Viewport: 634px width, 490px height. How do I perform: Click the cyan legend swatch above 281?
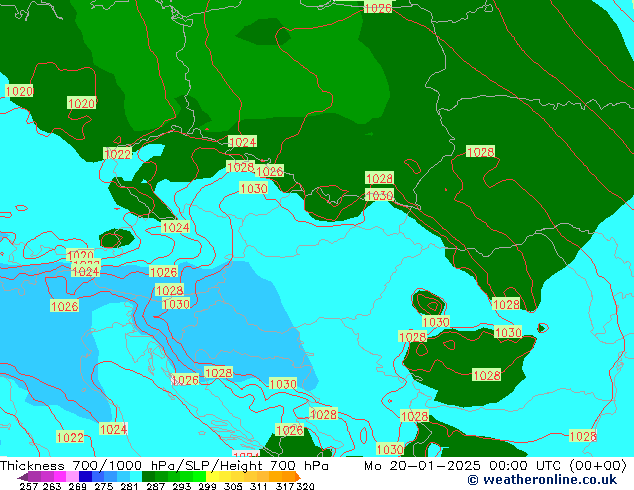(x=136, y=476)
